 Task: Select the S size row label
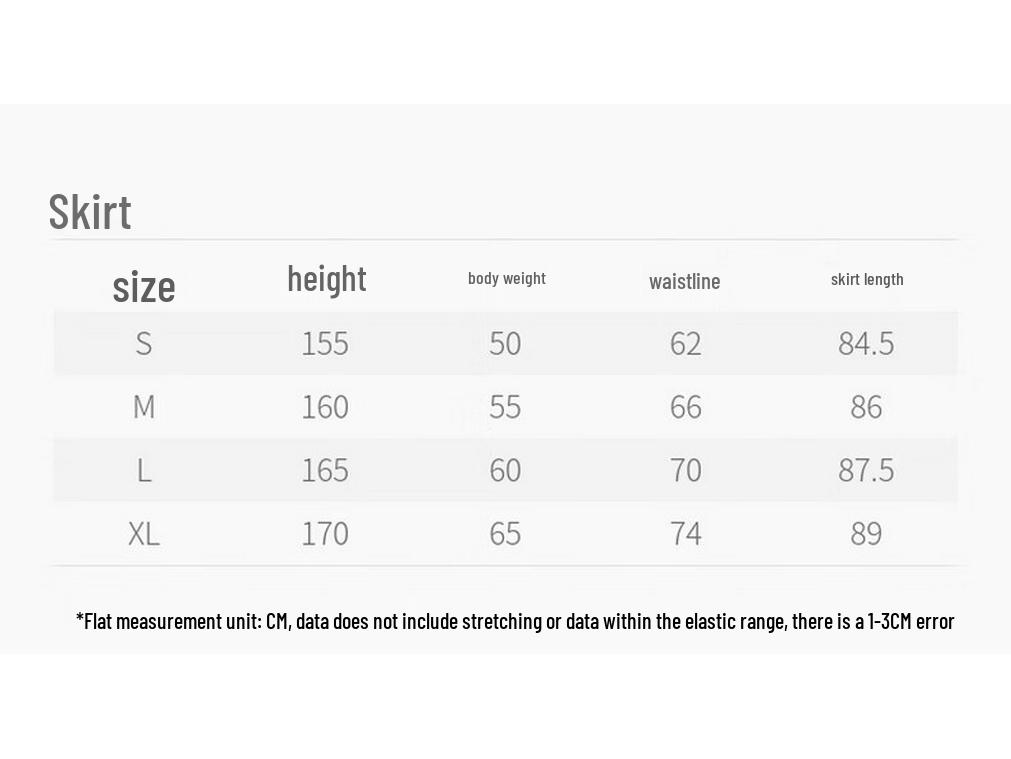pos(144,343)
